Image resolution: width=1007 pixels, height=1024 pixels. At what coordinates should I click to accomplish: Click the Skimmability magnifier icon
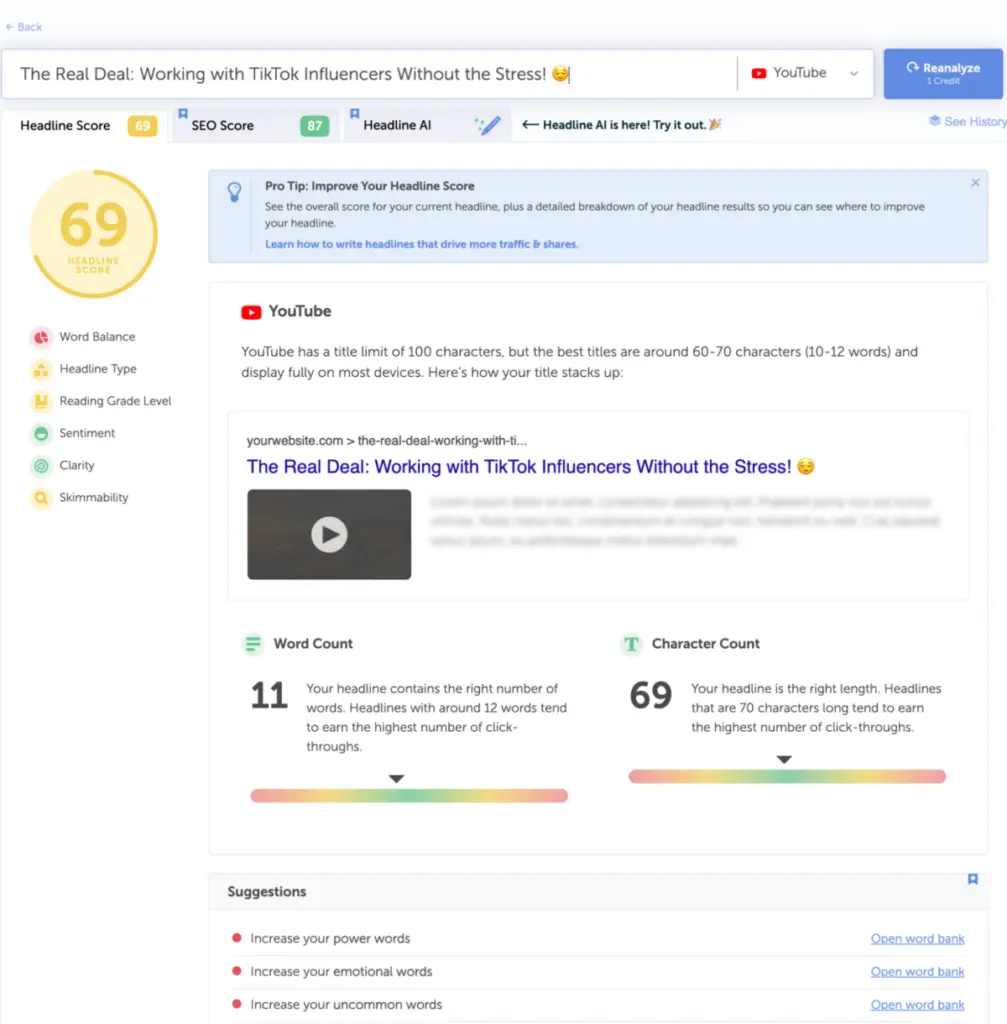tap(41, 497)
